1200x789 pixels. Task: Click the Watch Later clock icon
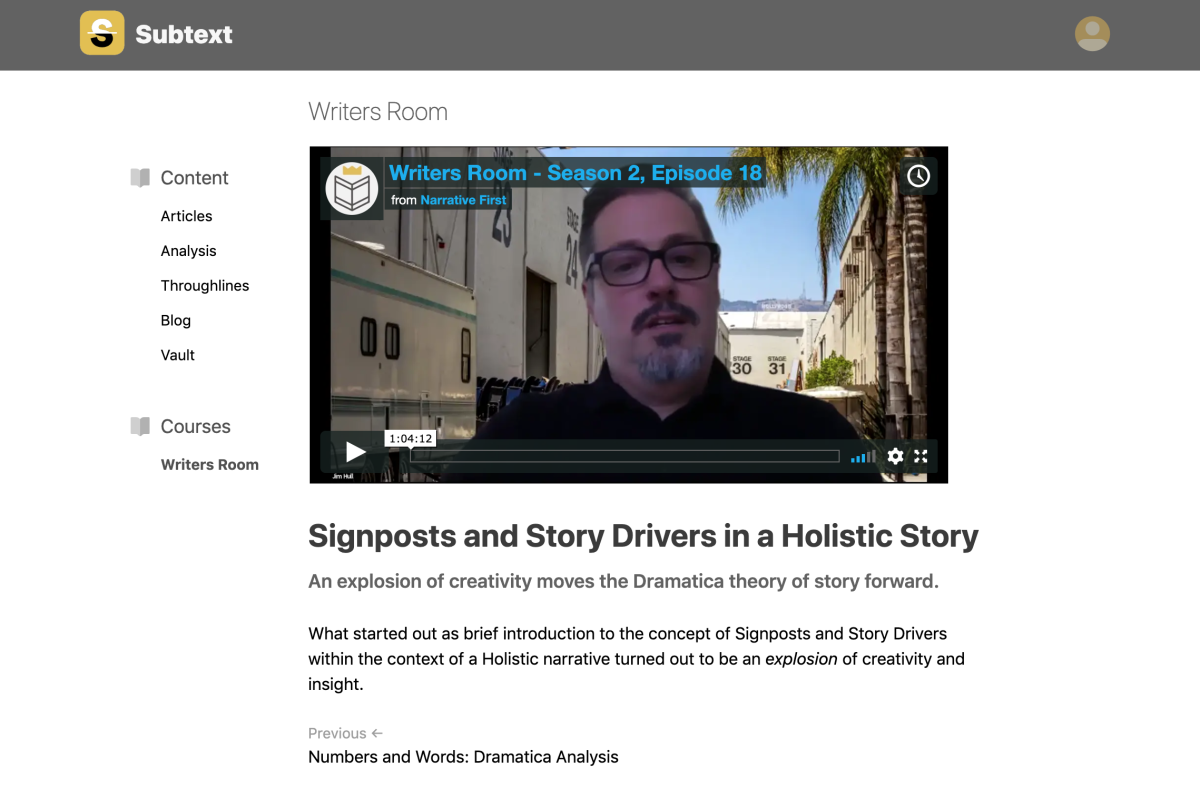click(x=918, y=176)
